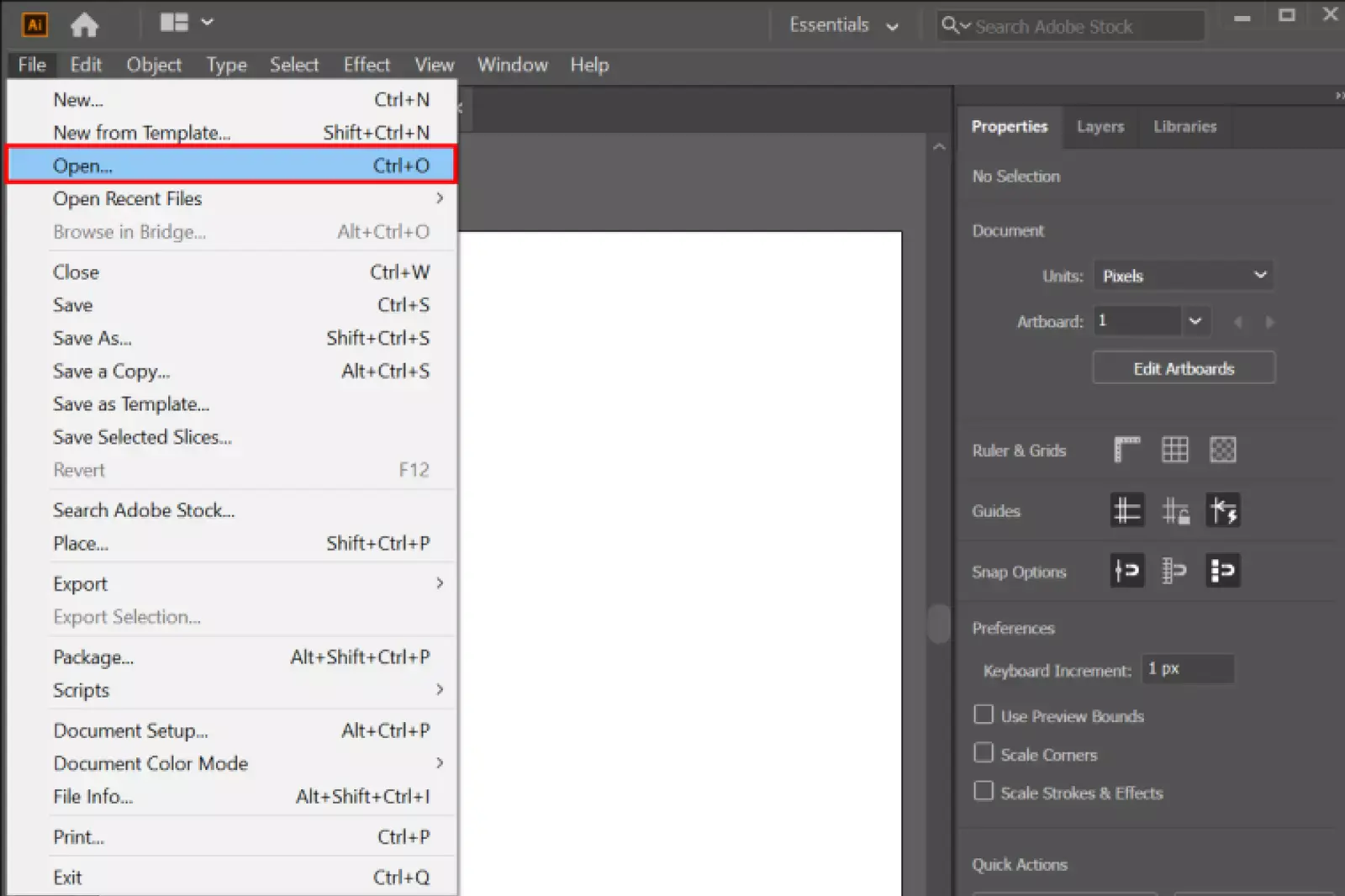1345x896 pixels.
Task: Select Search Adobe Stock... menu item
Action: pos(232,510)
